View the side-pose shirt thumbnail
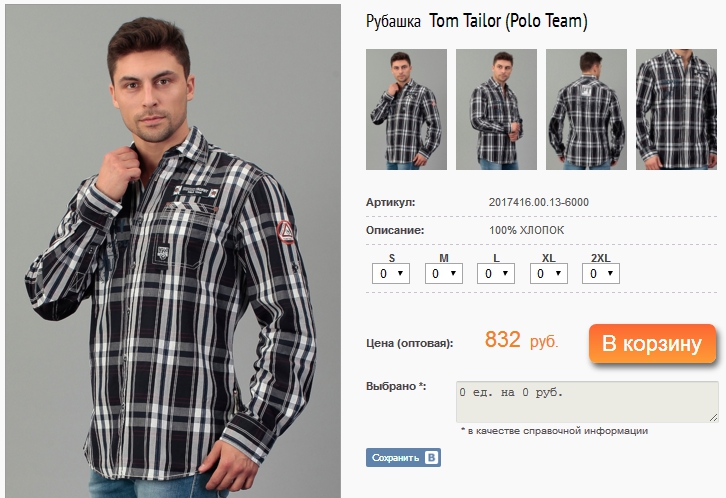Screen dimensions: 726x498 point(496,110)
